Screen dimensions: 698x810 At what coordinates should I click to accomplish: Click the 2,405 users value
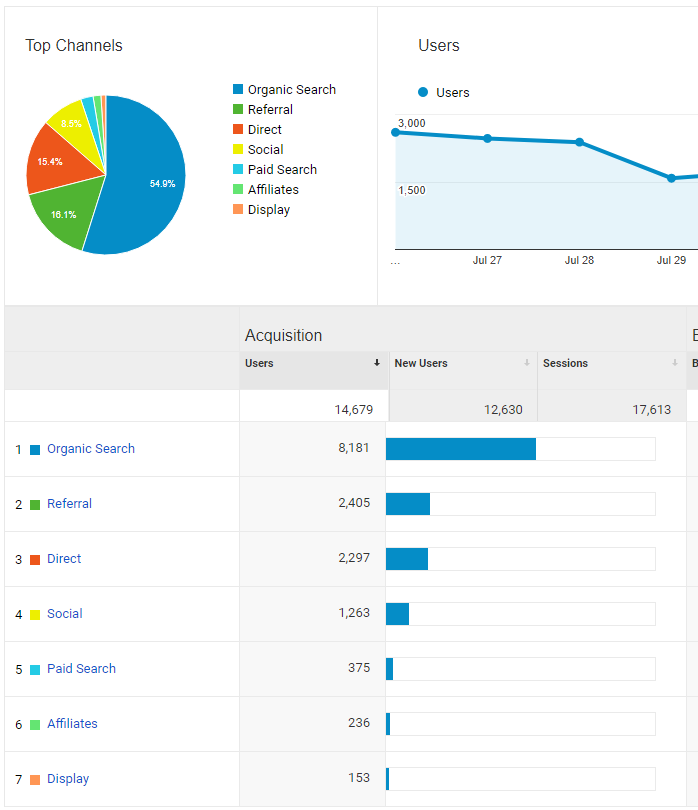coord(354,503)
